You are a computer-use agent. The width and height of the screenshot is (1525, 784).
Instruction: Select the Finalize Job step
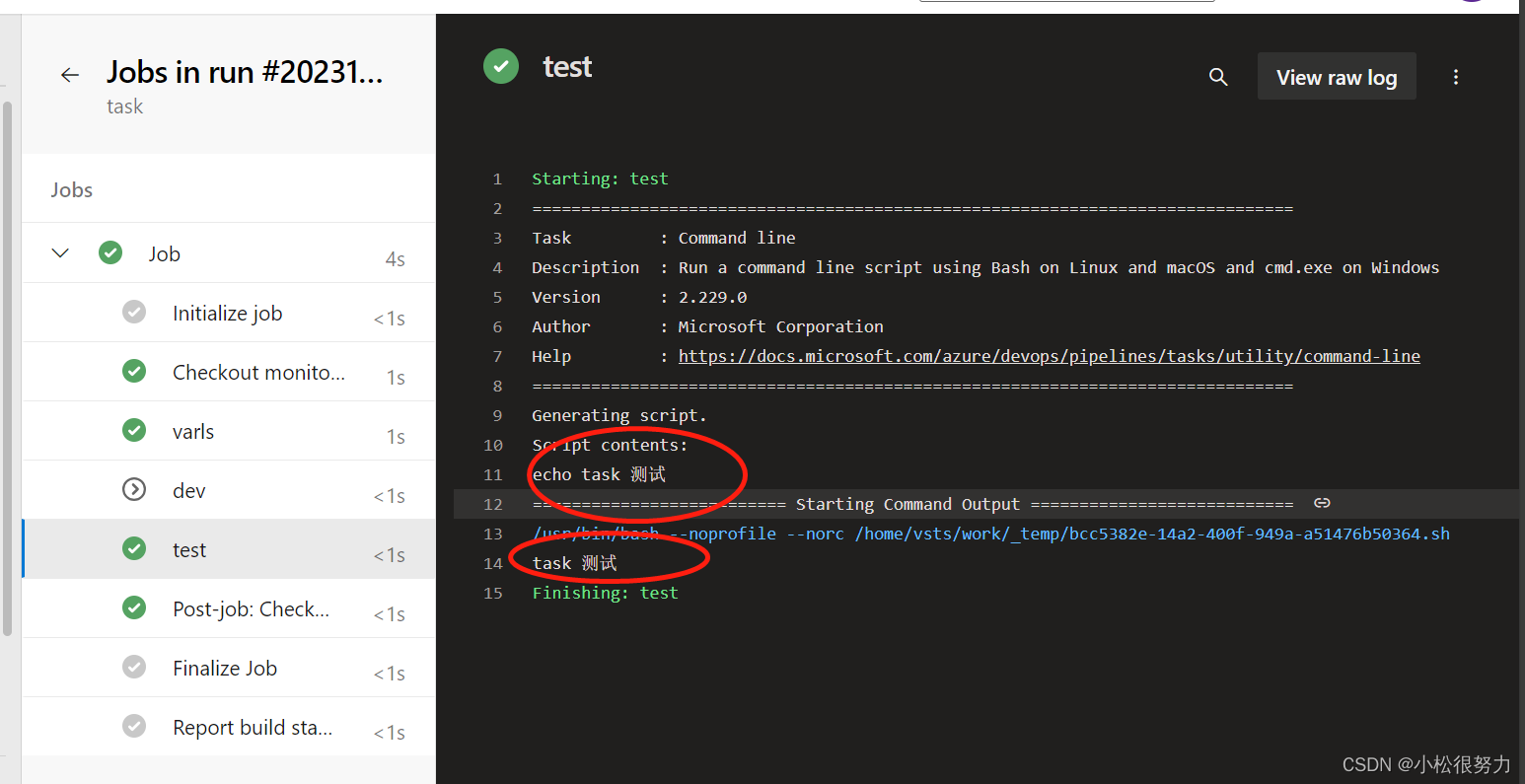tap(229, 668)
